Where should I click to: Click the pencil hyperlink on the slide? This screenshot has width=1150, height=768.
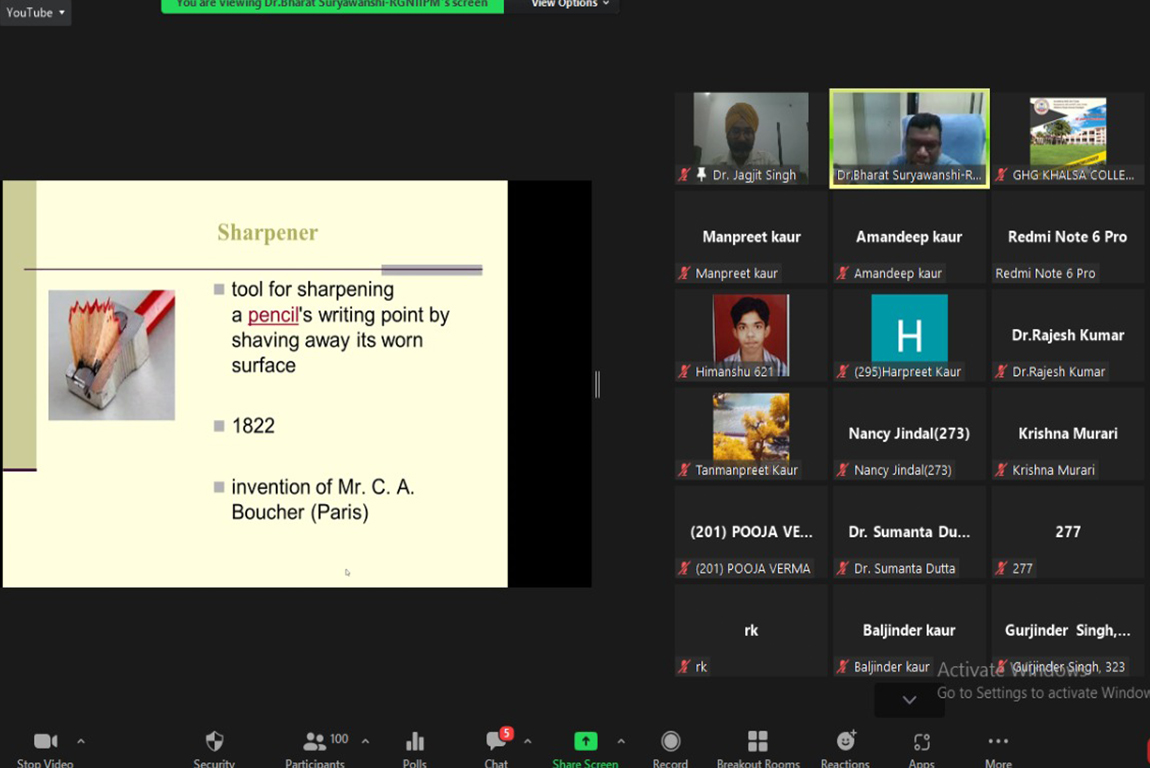(273, 315)
